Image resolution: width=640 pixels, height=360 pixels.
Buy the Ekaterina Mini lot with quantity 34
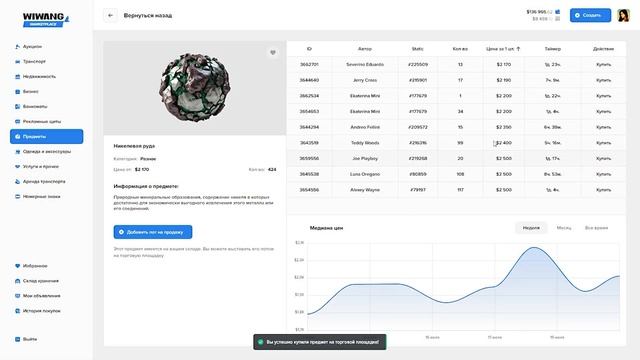603,111
